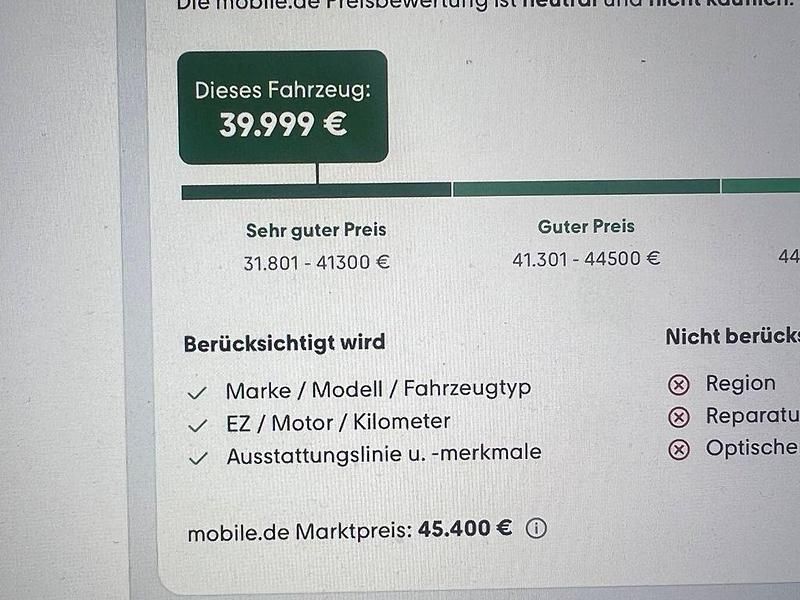Viewport: 800px width, 600px height.
Task: Click the Guter Preis label
Action: pos(586,227)
